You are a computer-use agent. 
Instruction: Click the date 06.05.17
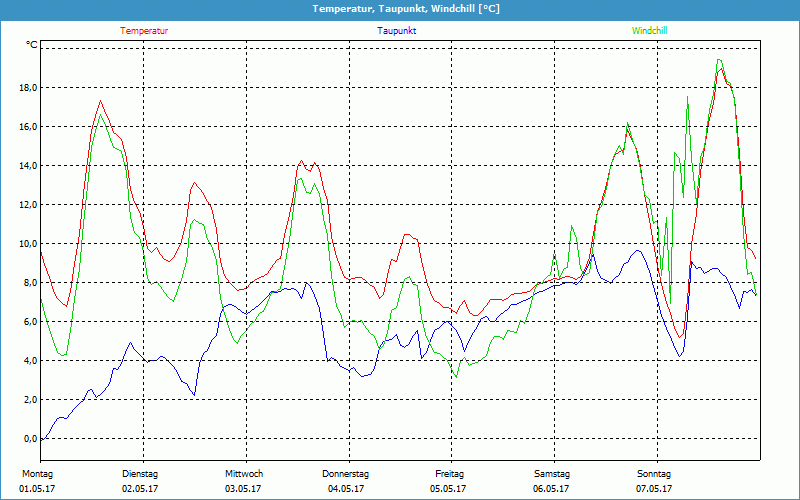[551, 489]
